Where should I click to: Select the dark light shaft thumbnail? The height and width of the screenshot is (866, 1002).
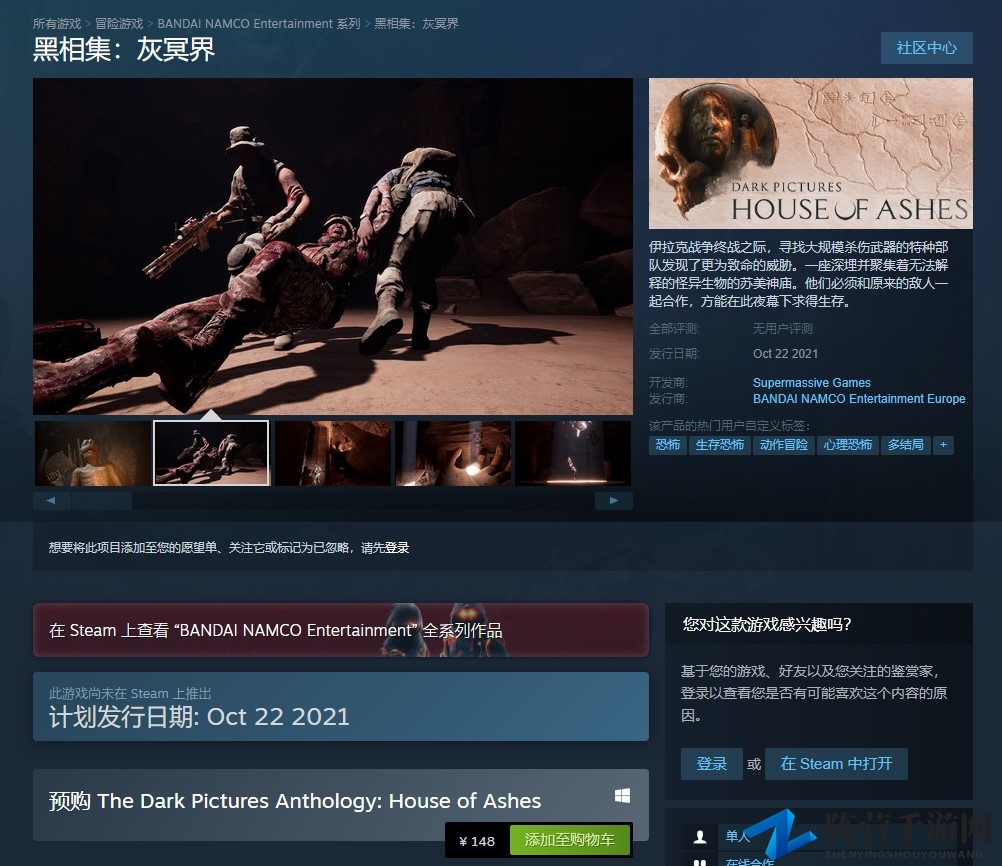tap(573, 453)
